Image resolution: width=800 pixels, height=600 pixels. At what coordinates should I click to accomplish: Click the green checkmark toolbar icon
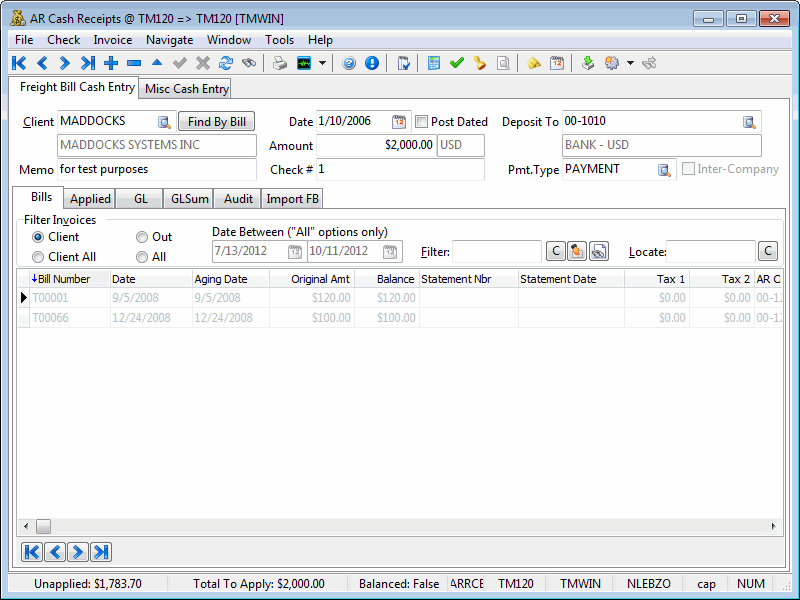point(457,63)
